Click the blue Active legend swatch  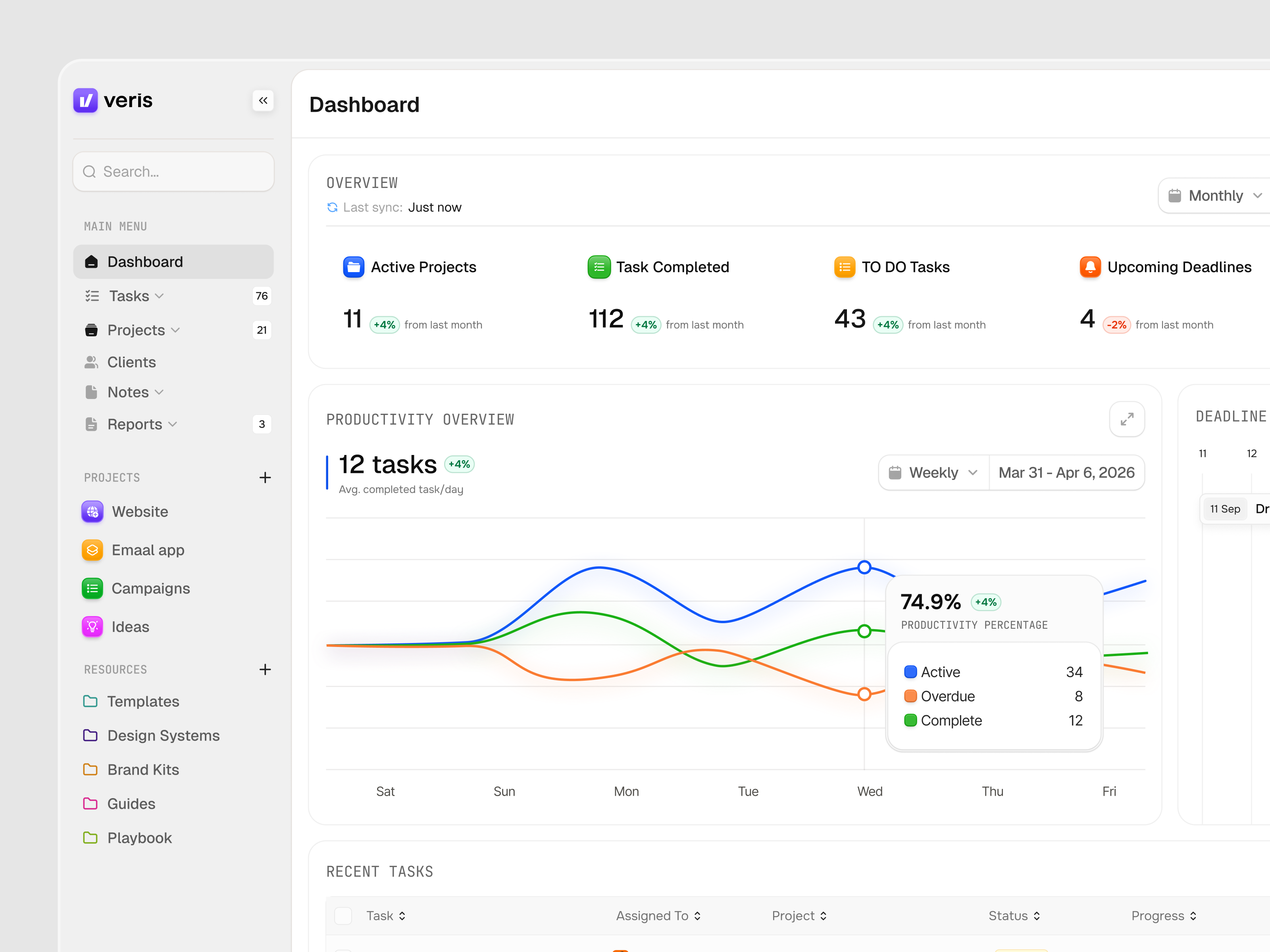(x=910, y=672)
